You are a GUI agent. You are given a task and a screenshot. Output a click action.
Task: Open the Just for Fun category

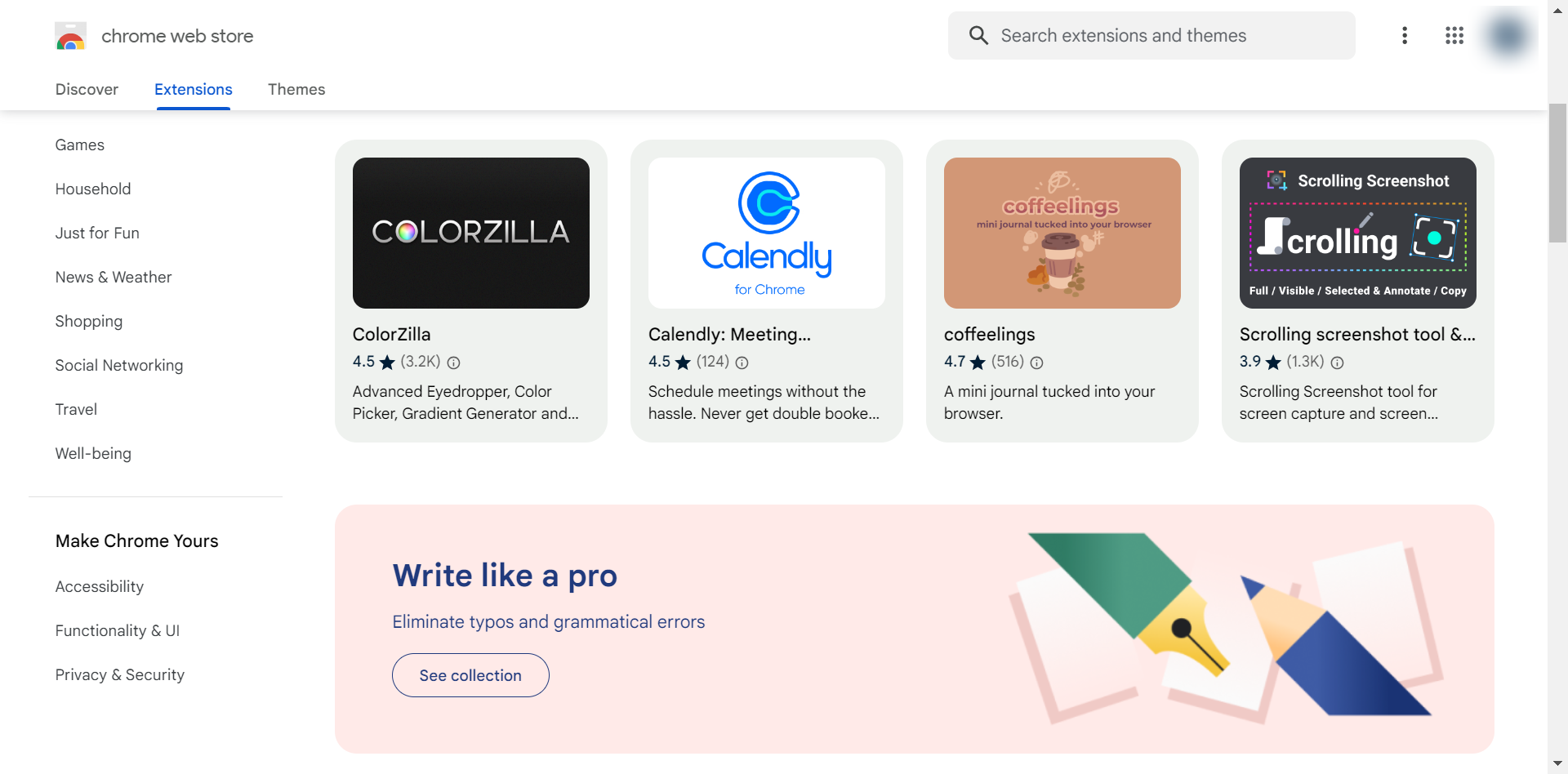[97, 233]
